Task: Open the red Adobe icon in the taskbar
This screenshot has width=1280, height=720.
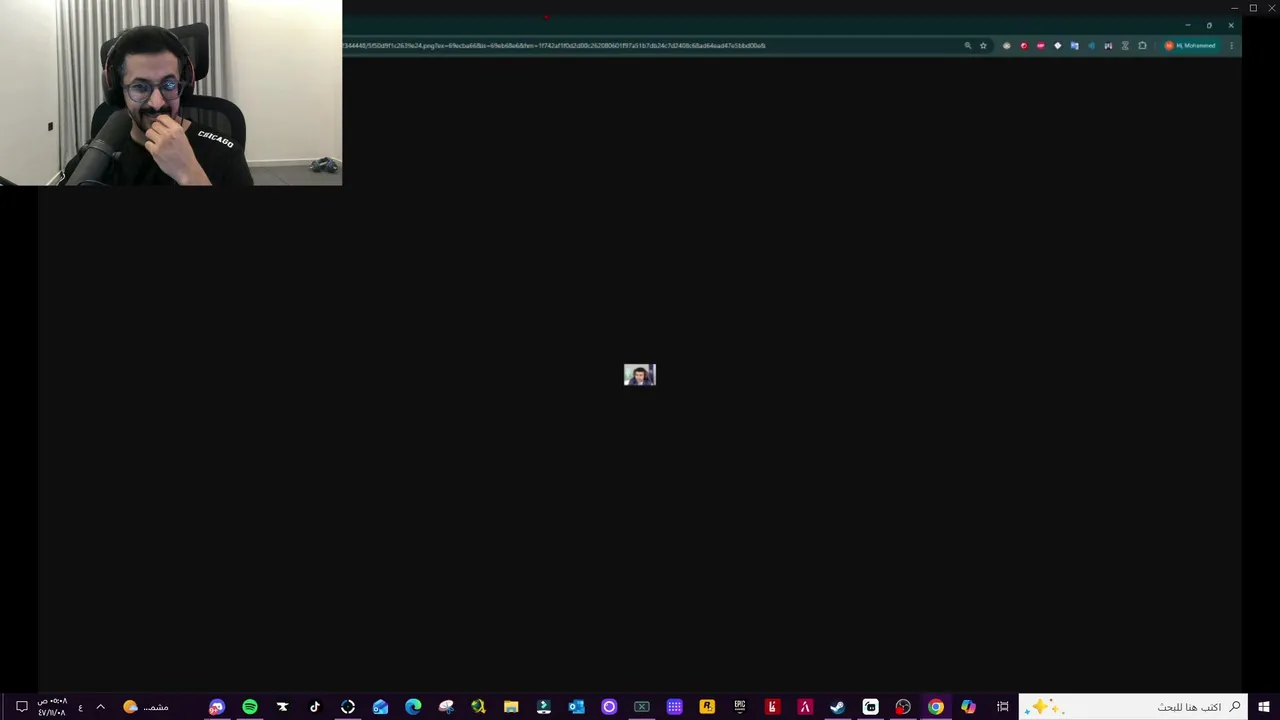Action: 805,707
